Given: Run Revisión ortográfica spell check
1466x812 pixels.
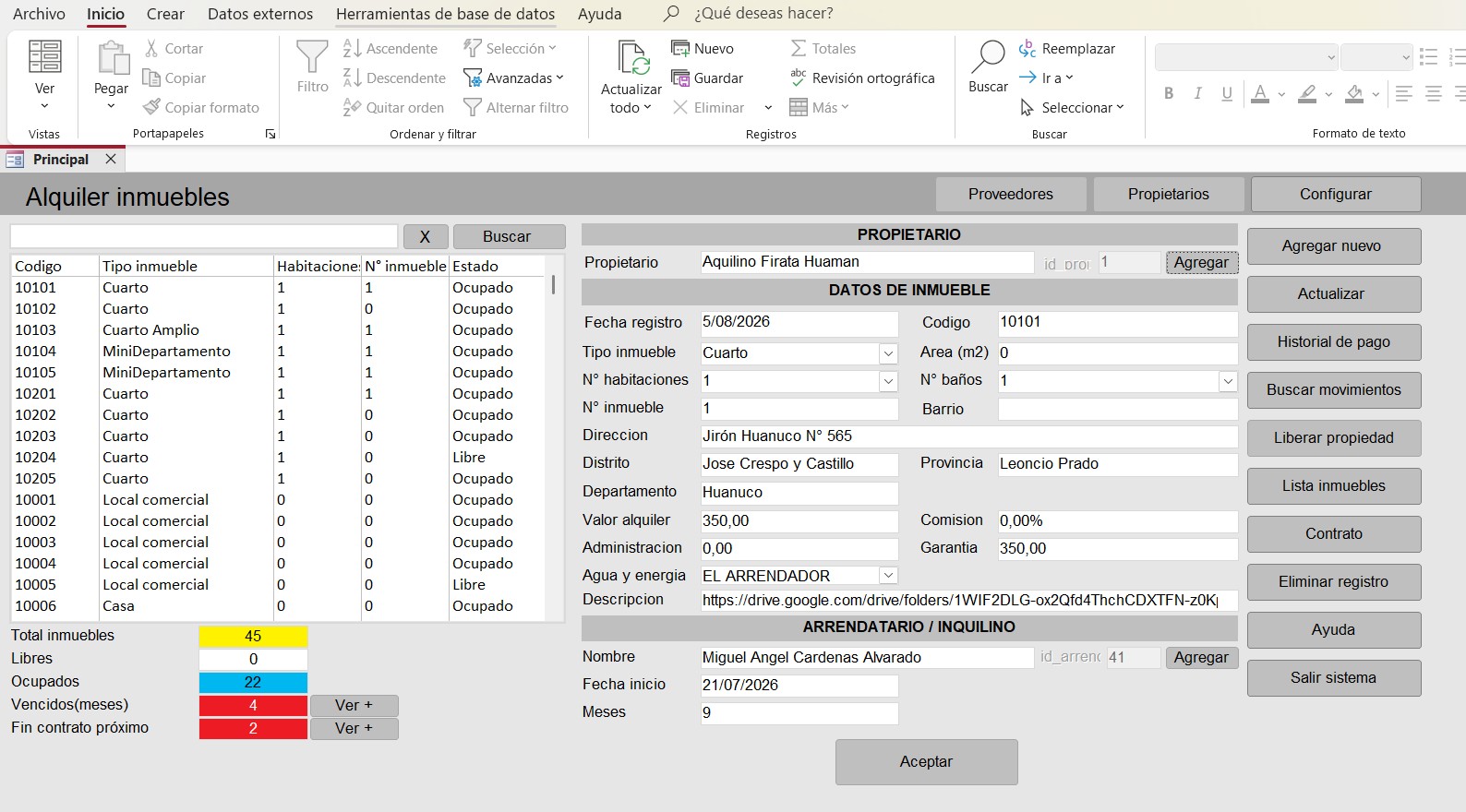Looking at the screenshot, I should pos(862,78).
